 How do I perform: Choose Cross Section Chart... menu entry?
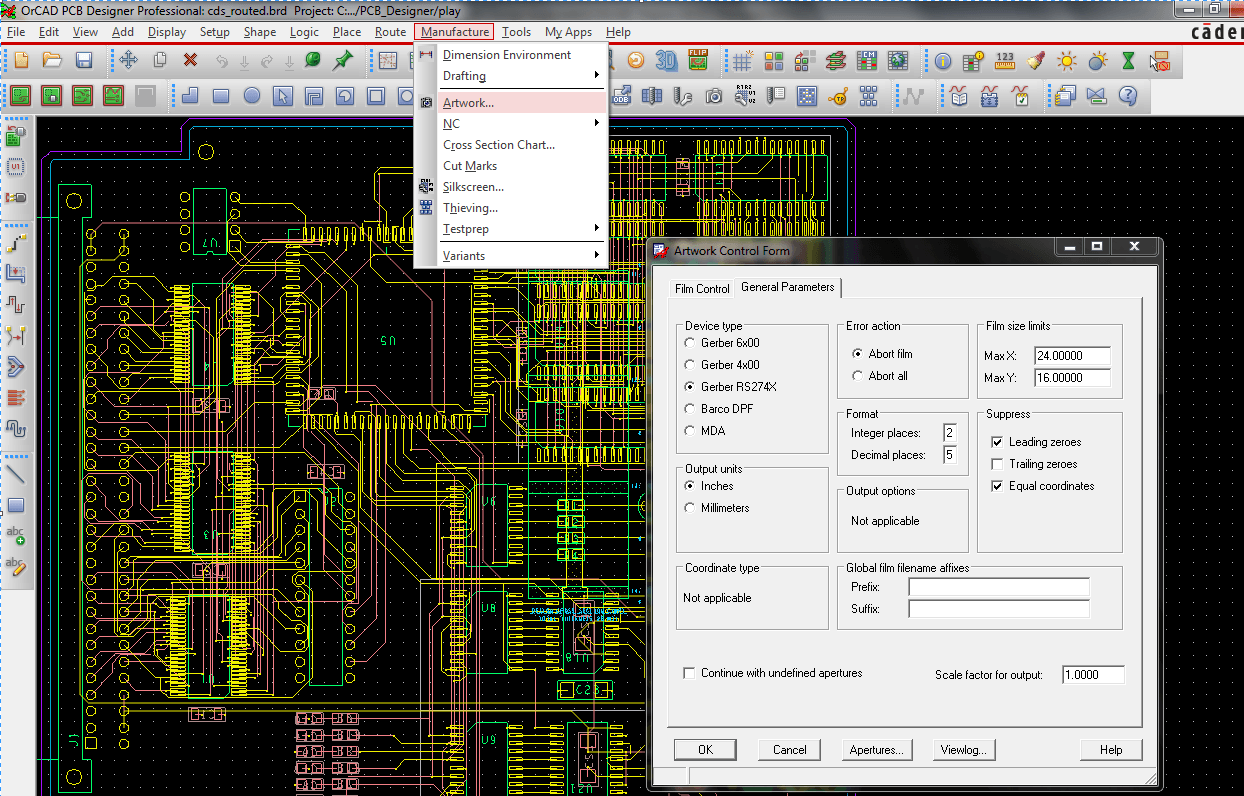[x=510, y=145]
